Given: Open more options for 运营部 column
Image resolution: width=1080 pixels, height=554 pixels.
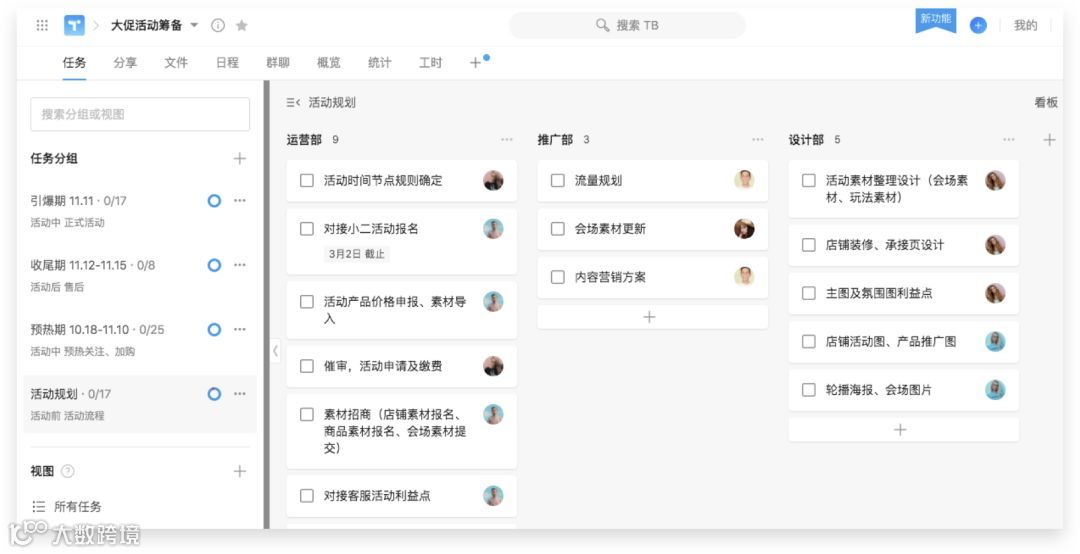Looking at the screenshot, I should (507, 140).
